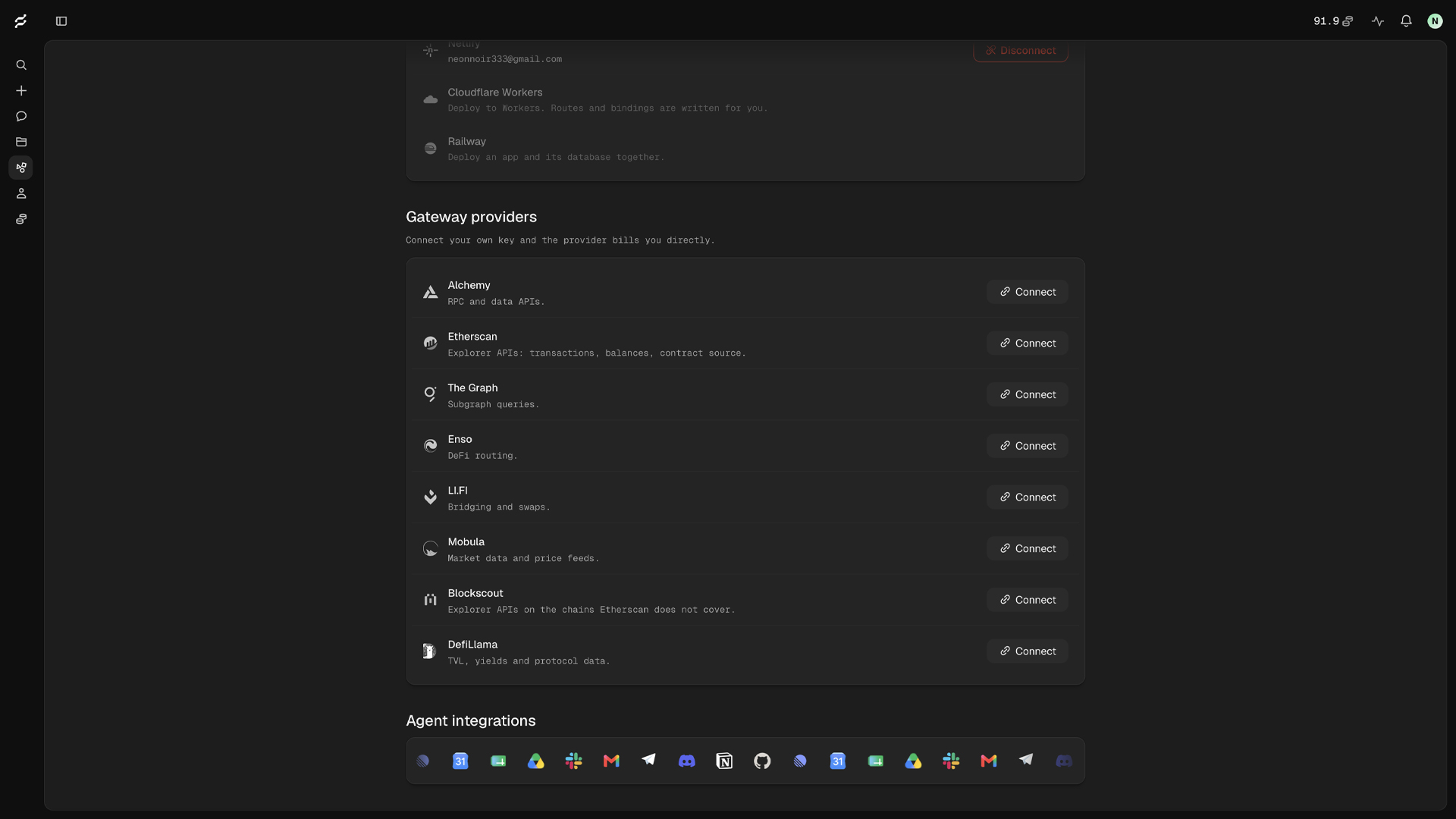1456x819 pixels.
Task: Select the rightmost Telegram integration icon
Action: click(x=1026, y=760)
